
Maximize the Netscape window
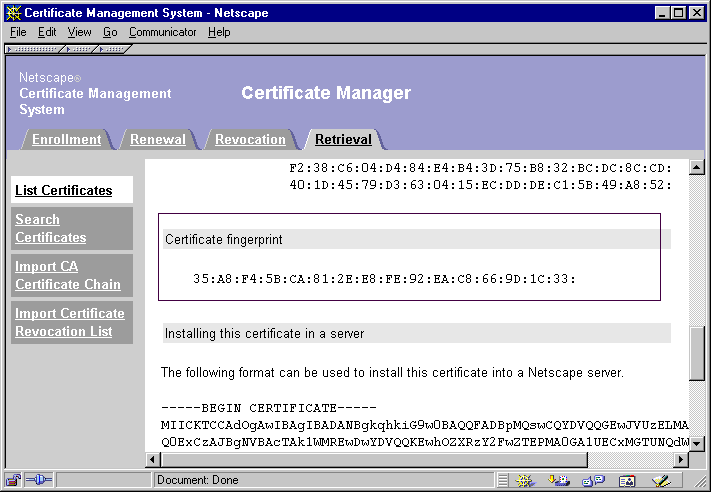coord(679,13)
